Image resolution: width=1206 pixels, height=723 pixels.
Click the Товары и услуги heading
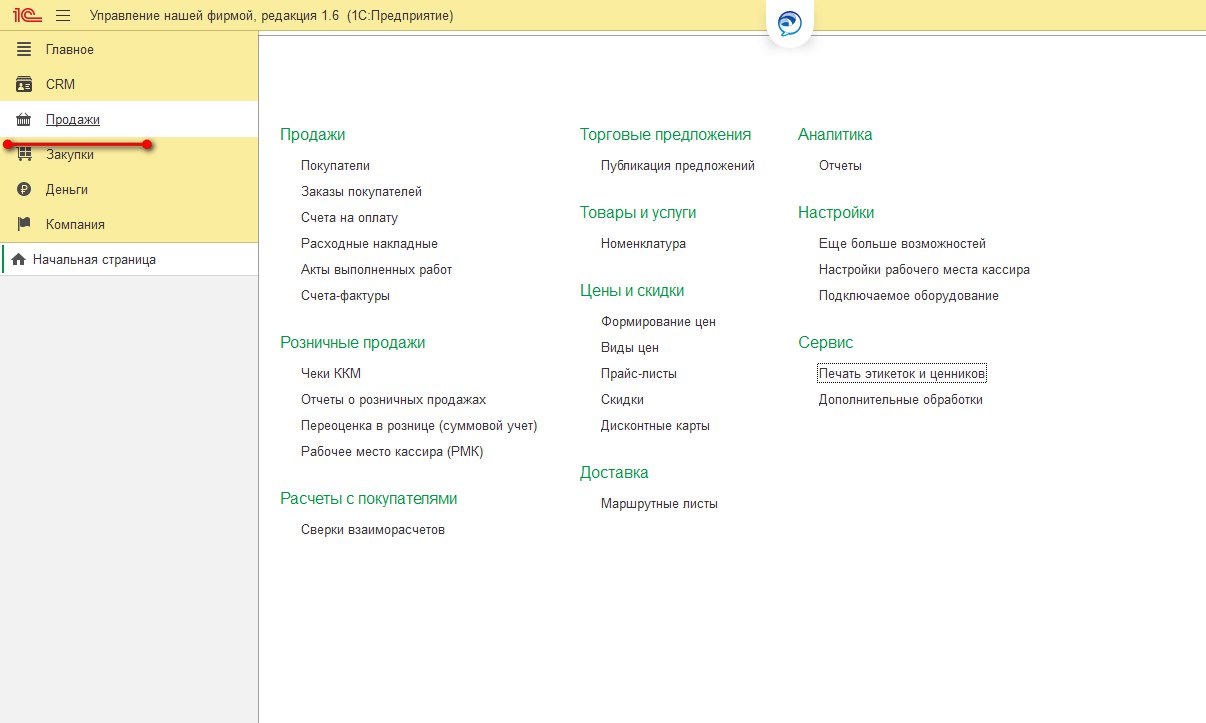(x=638, y=213)
